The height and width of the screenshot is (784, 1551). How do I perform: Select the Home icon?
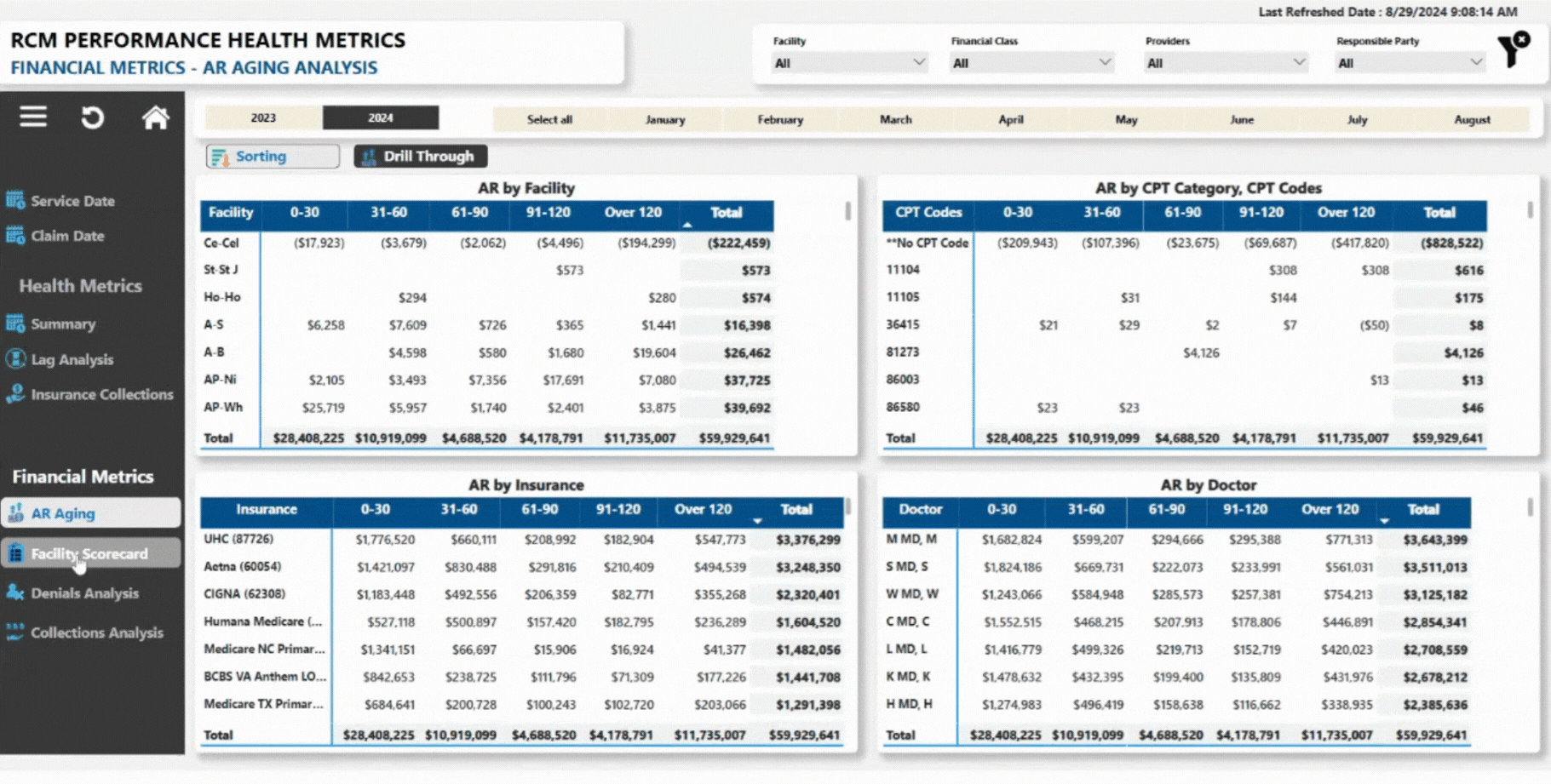[156, 117]
